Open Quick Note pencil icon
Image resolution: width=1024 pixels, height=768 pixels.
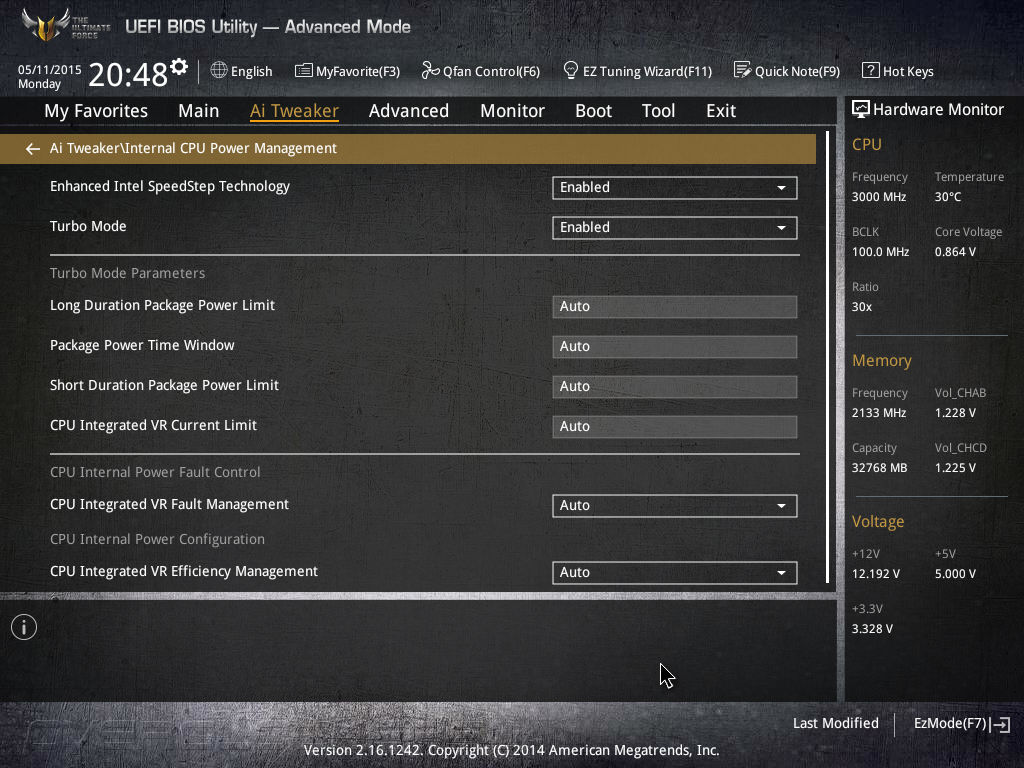click(742, 70)
